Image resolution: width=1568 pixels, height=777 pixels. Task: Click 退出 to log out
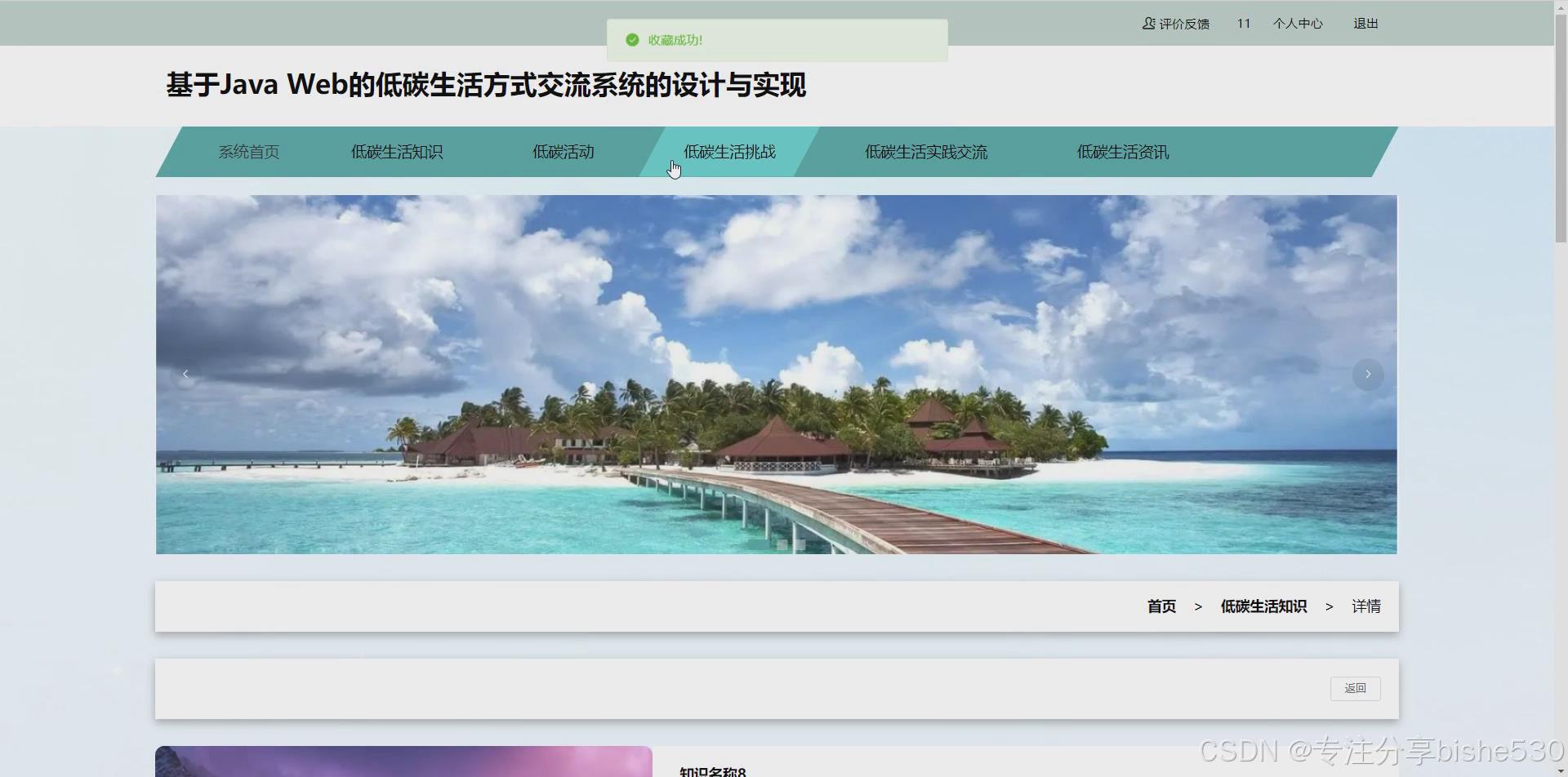[x=1365, y=24]
